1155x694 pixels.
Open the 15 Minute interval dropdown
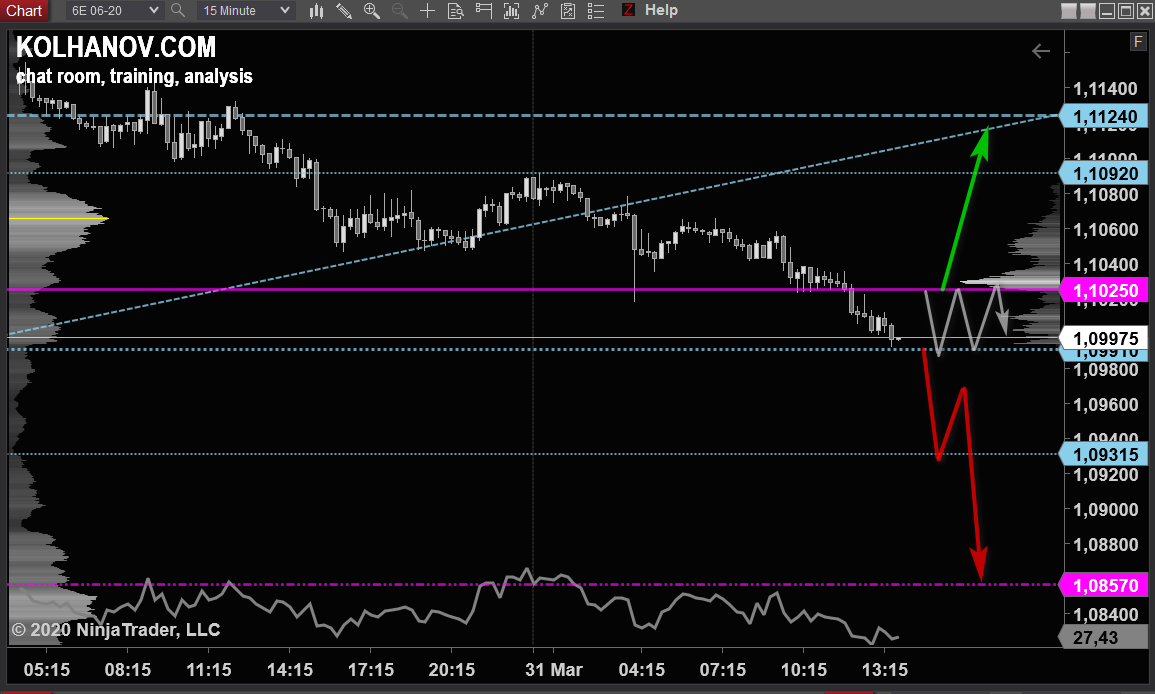tap(245, 11)
